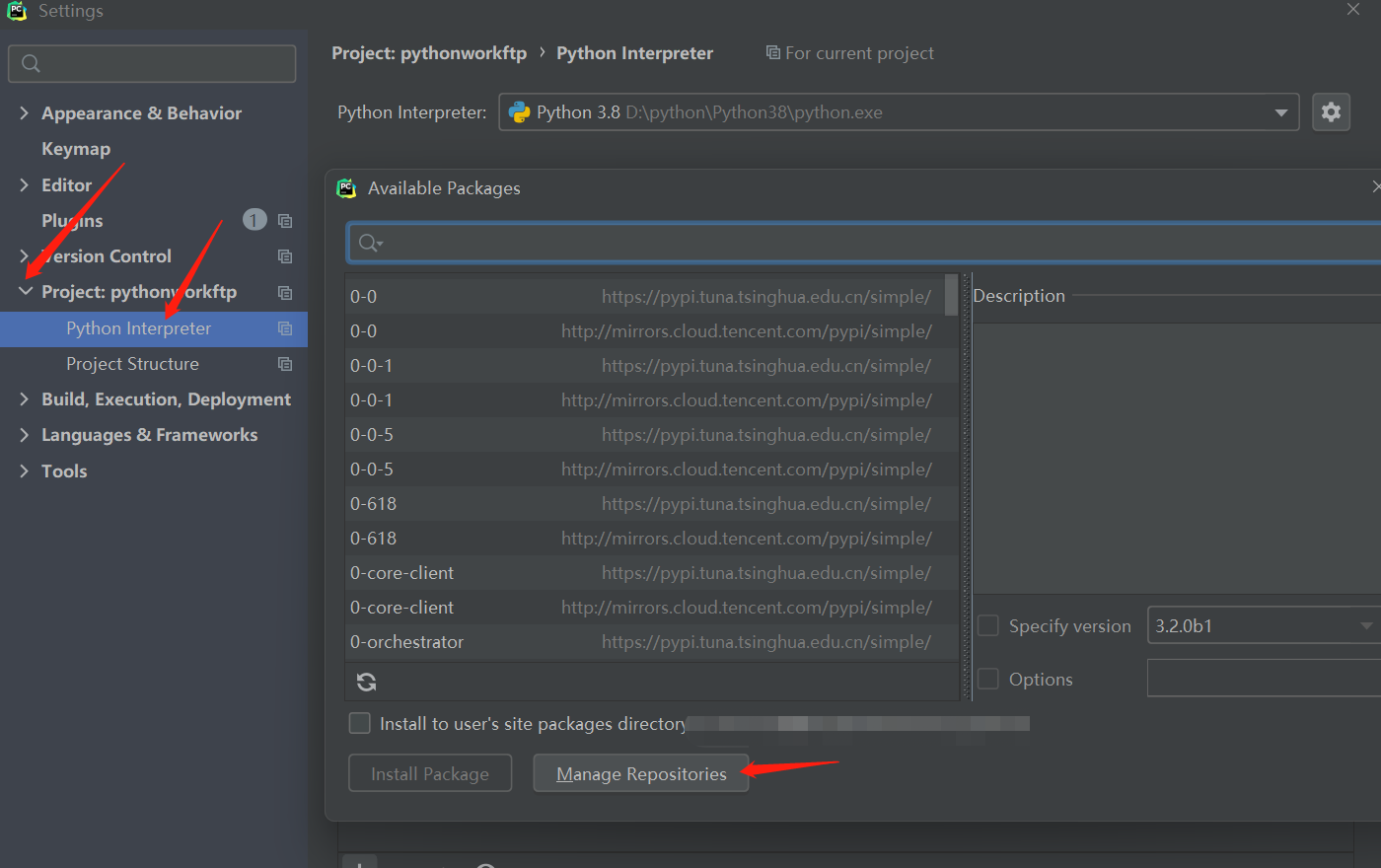Click the Install Package button
The width and height of the screenshot is (1381, 868).
pos(430,773)
